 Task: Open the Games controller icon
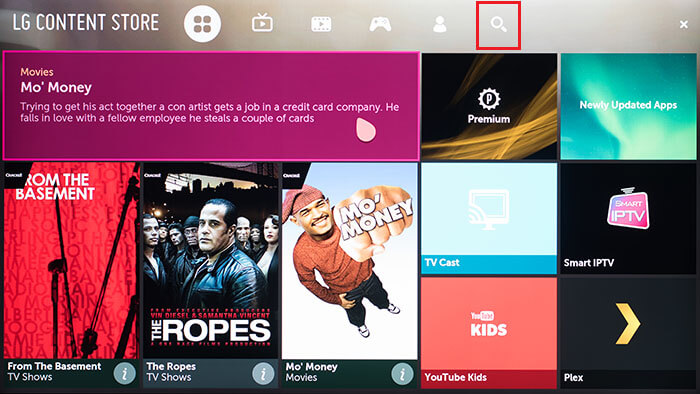tap(380, 24)
